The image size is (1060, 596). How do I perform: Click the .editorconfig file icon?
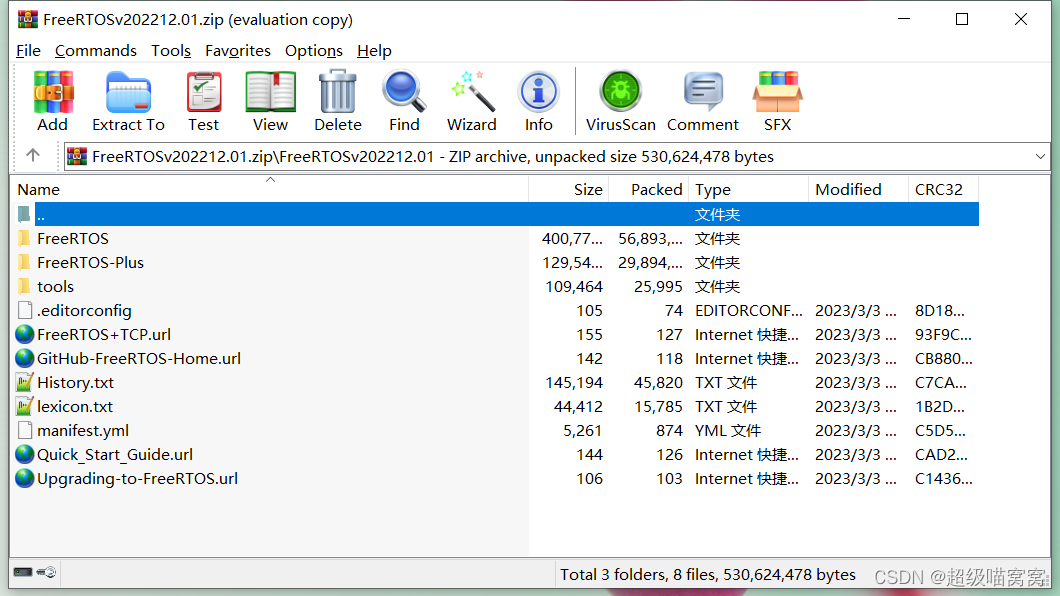coord(25,310)
